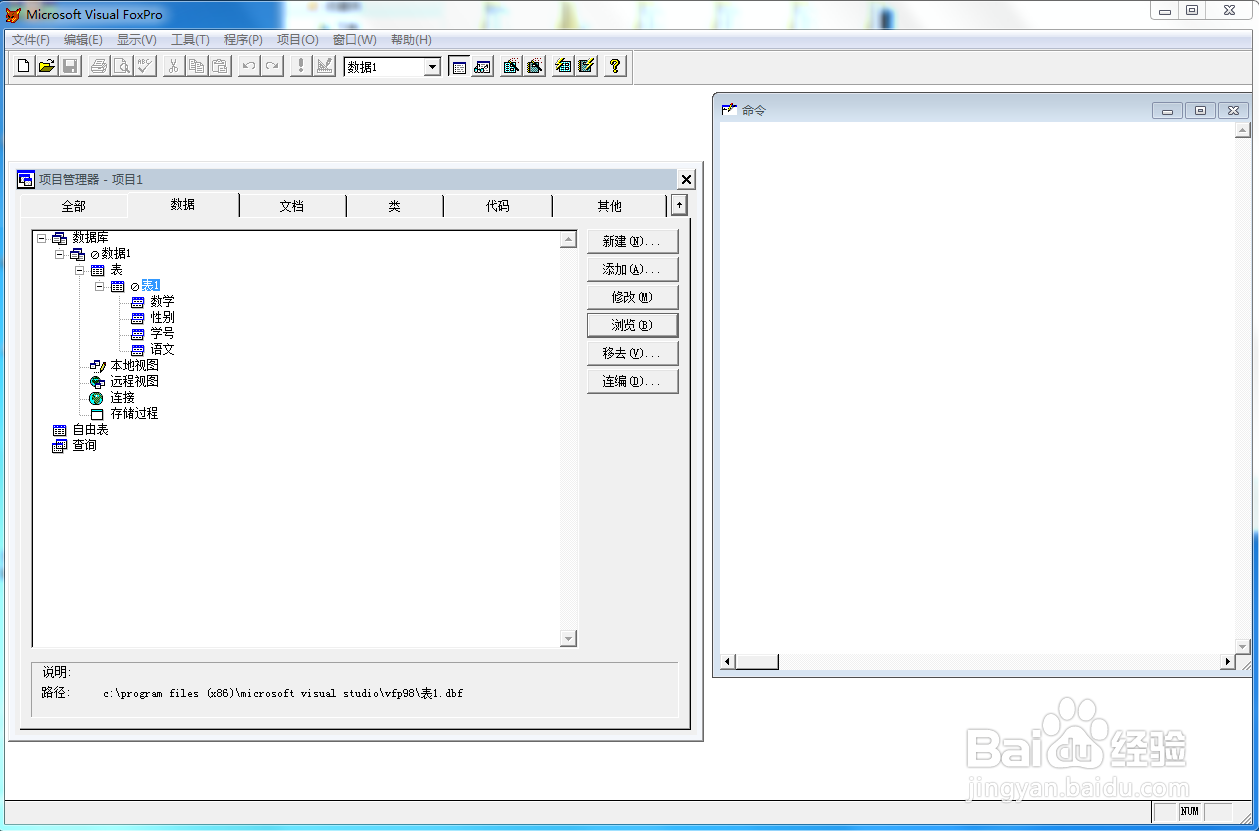Select the 连接 tree item

(x=122, y=398)
